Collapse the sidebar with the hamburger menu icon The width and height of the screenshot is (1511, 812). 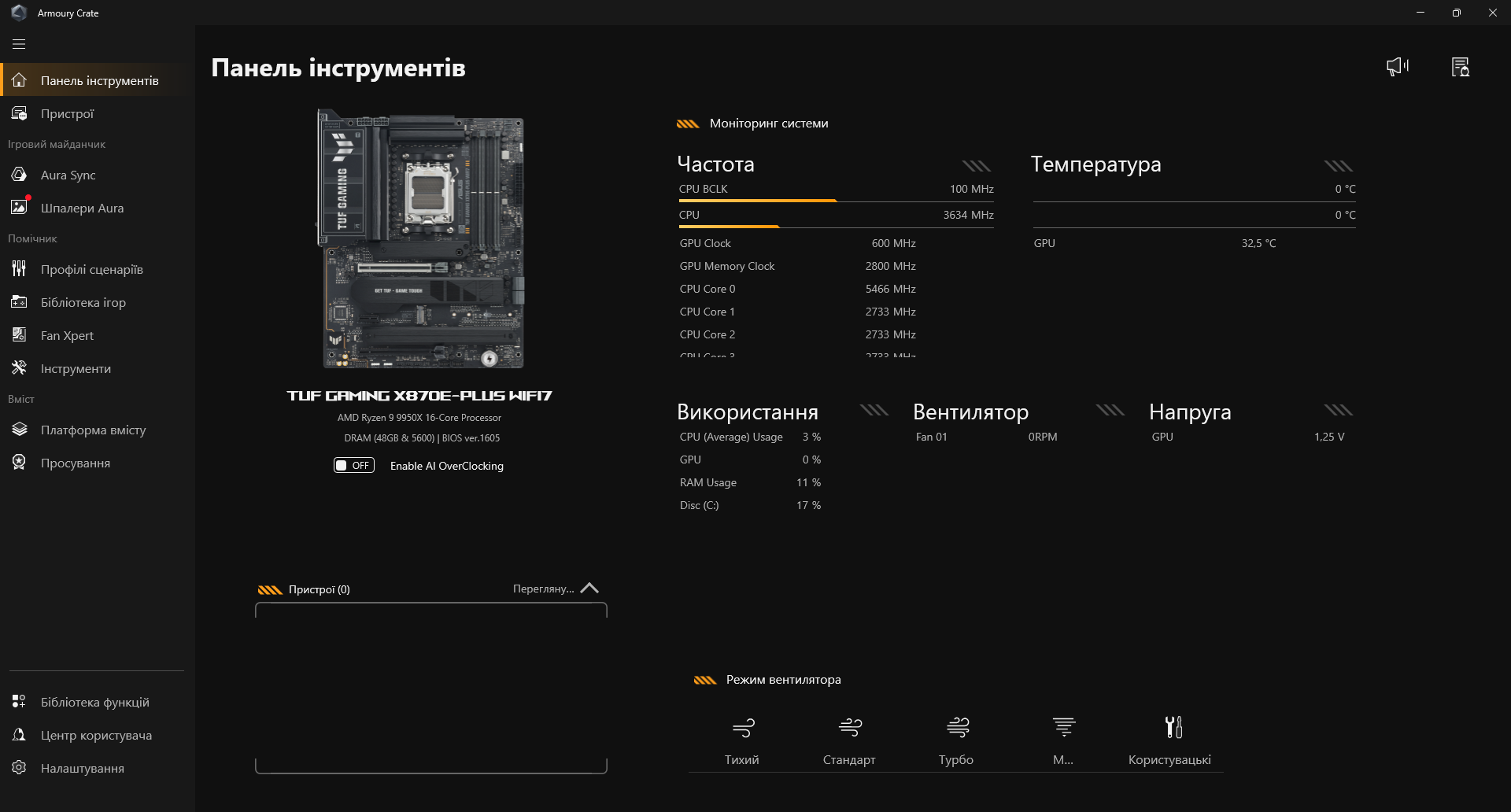tap(19, 44)
